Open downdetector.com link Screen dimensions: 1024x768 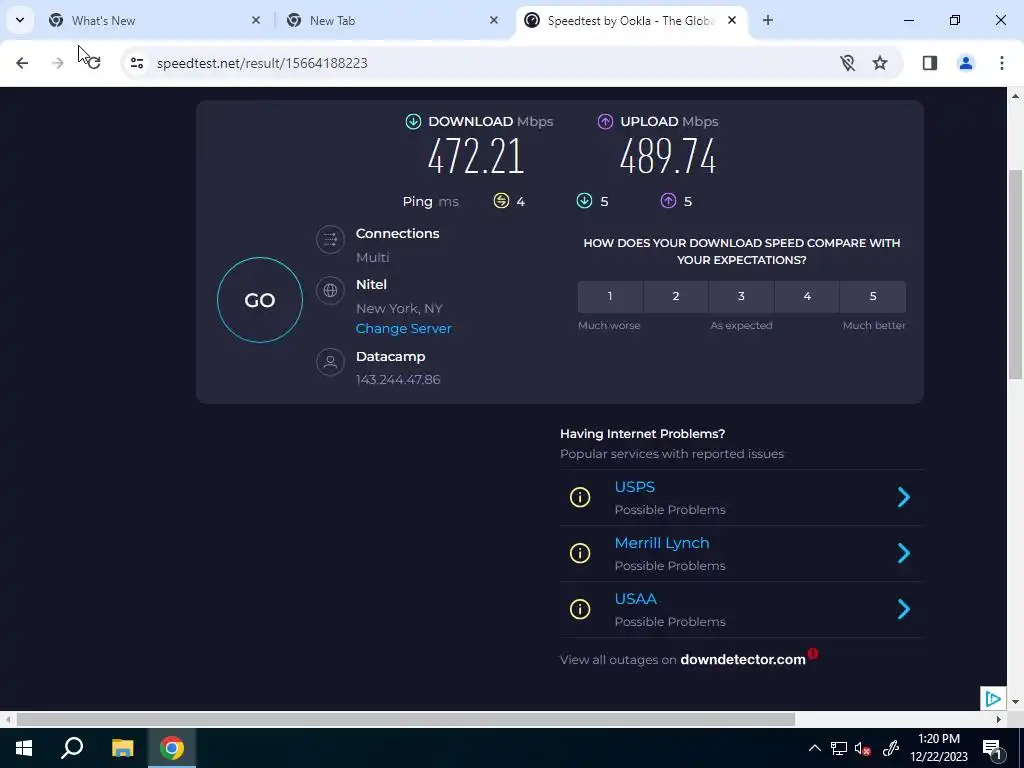743,660
